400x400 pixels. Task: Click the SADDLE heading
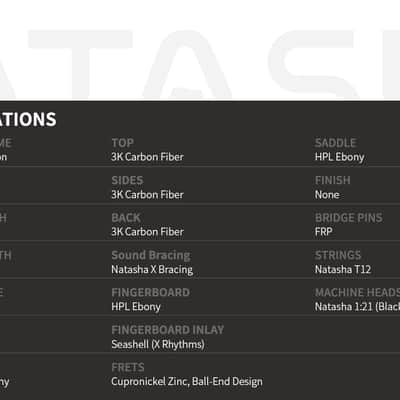(x=336, y=143)
